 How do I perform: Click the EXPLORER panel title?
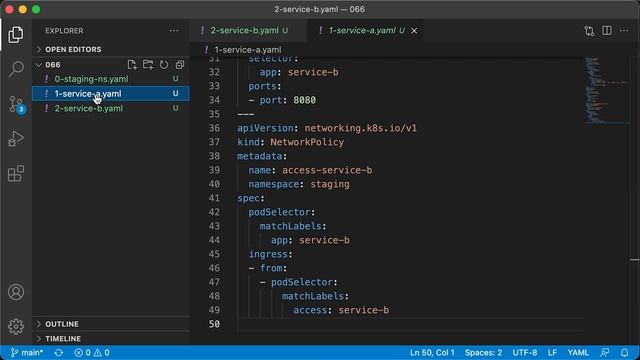pos(64,31)
